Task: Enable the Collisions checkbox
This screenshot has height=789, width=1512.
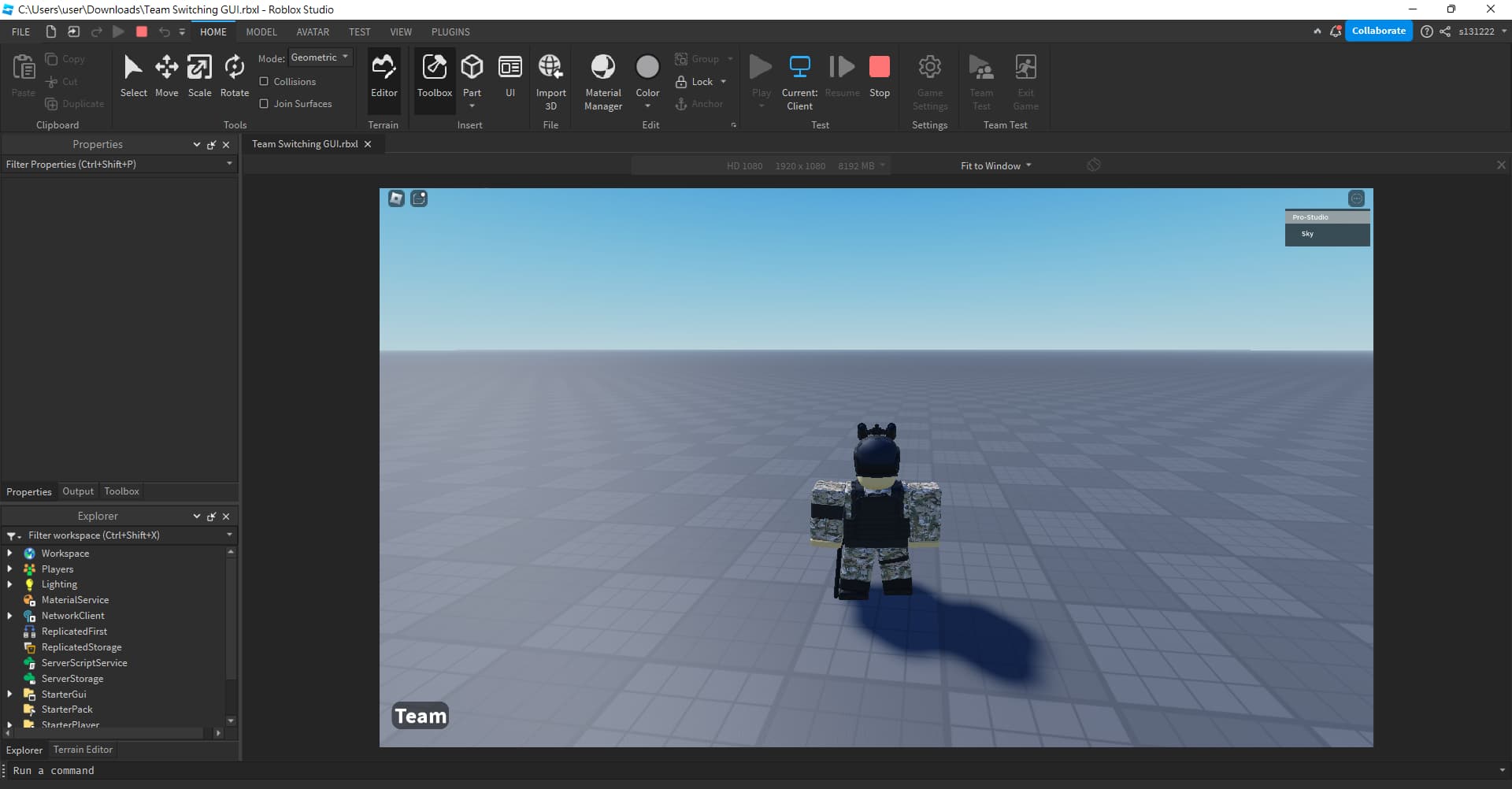Action: tap(265, 81)
